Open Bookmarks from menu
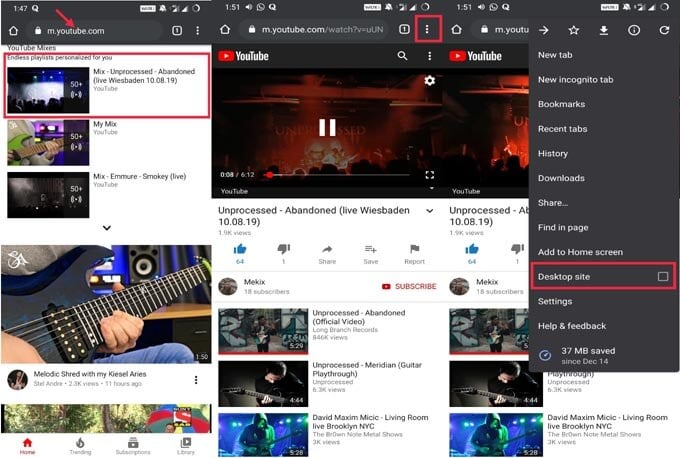Image resolution: width=680 pixels, height=458 pixels. (x=604, y=104)
